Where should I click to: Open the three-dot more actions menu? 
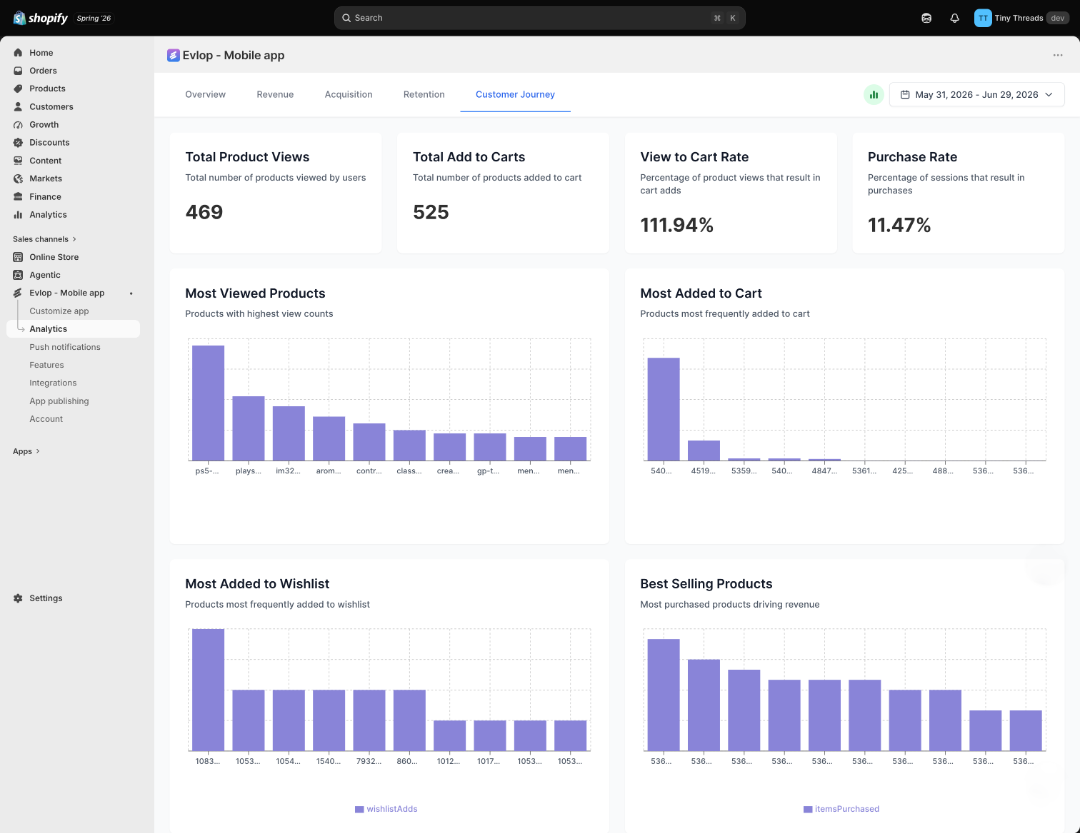1057,55
